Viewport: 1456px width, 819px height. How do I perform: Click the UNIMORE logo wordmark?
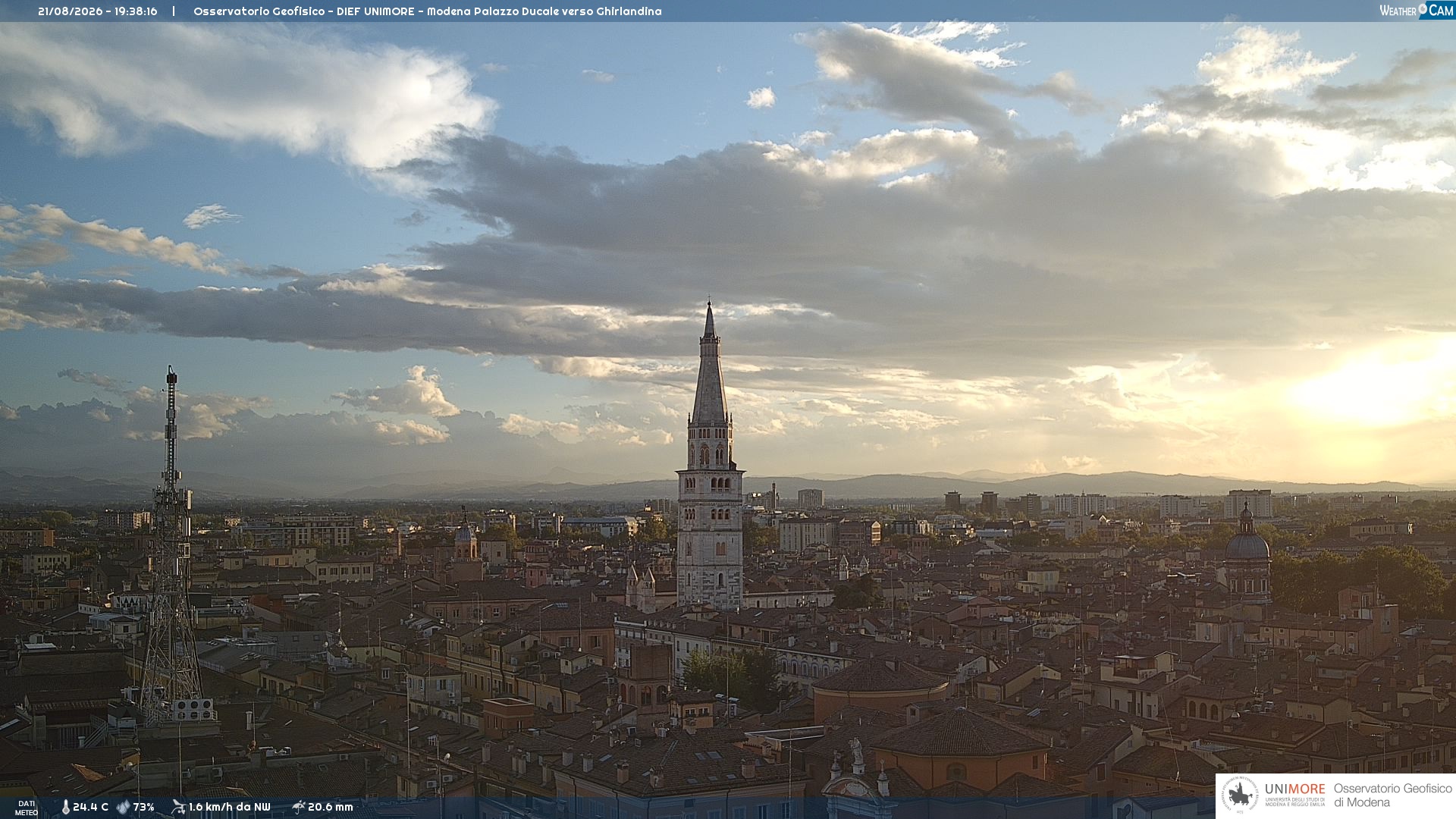click(x=1294, y=789)
